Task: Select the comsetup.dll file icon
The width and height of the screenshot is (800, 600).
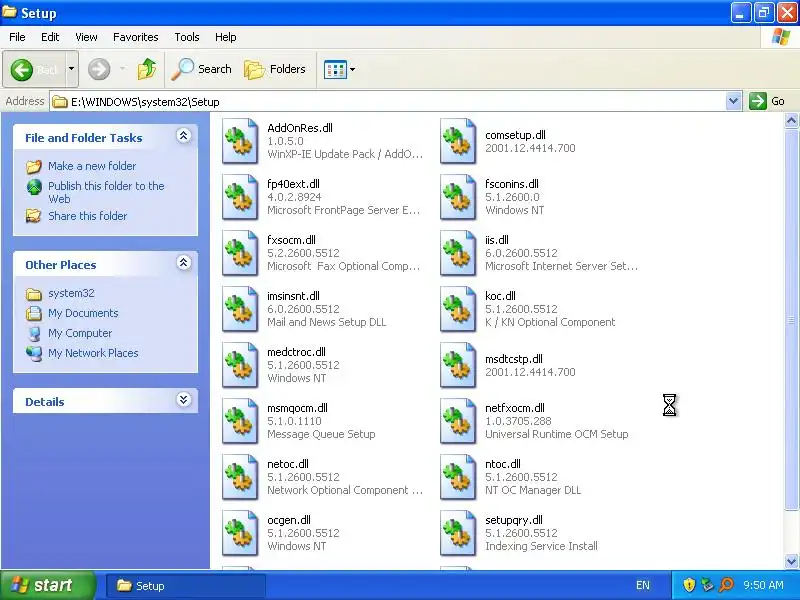Action: [x=458, y=141]
